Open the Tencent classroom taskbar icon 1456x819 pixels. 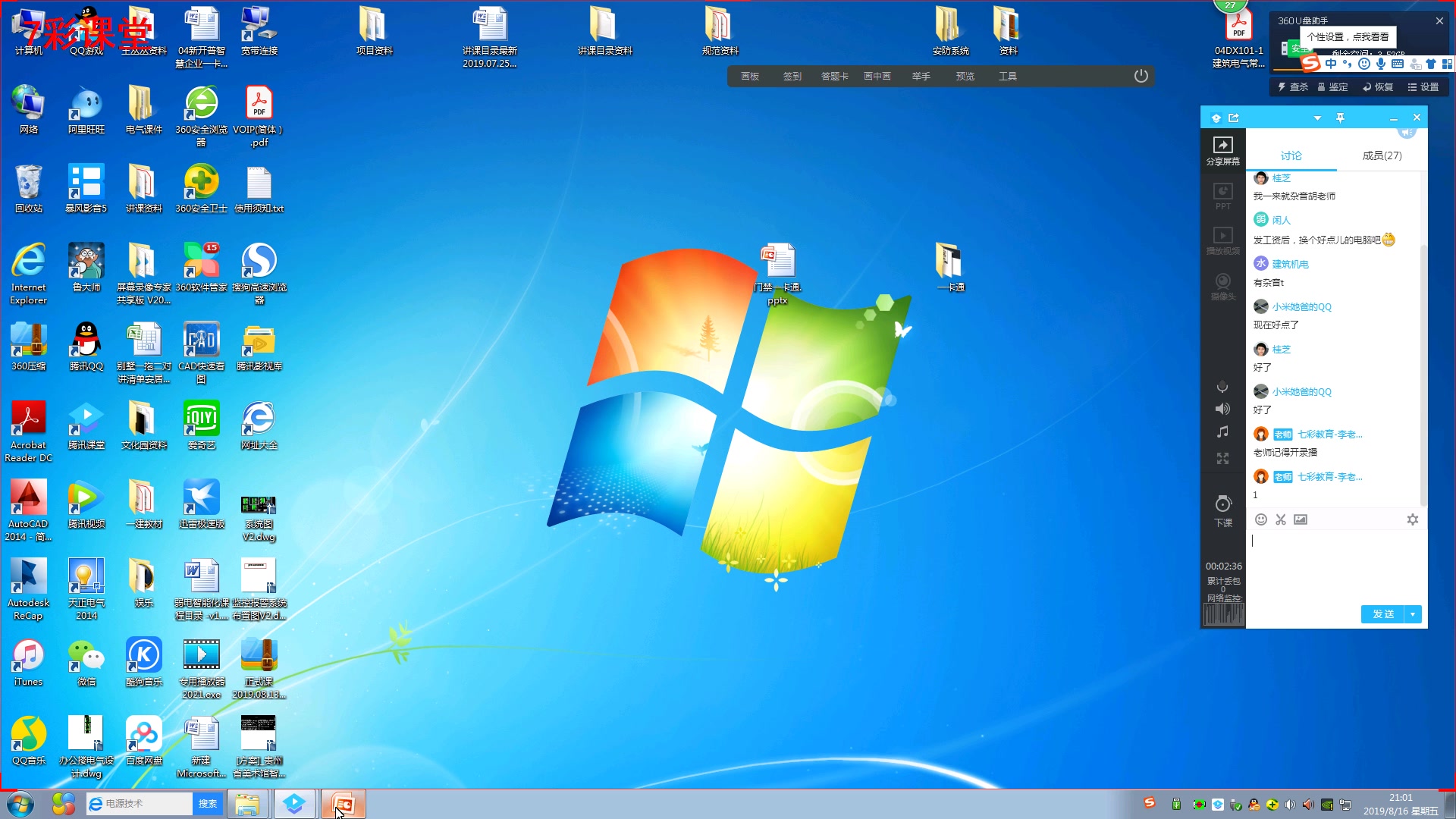click(x=294, y=804)
